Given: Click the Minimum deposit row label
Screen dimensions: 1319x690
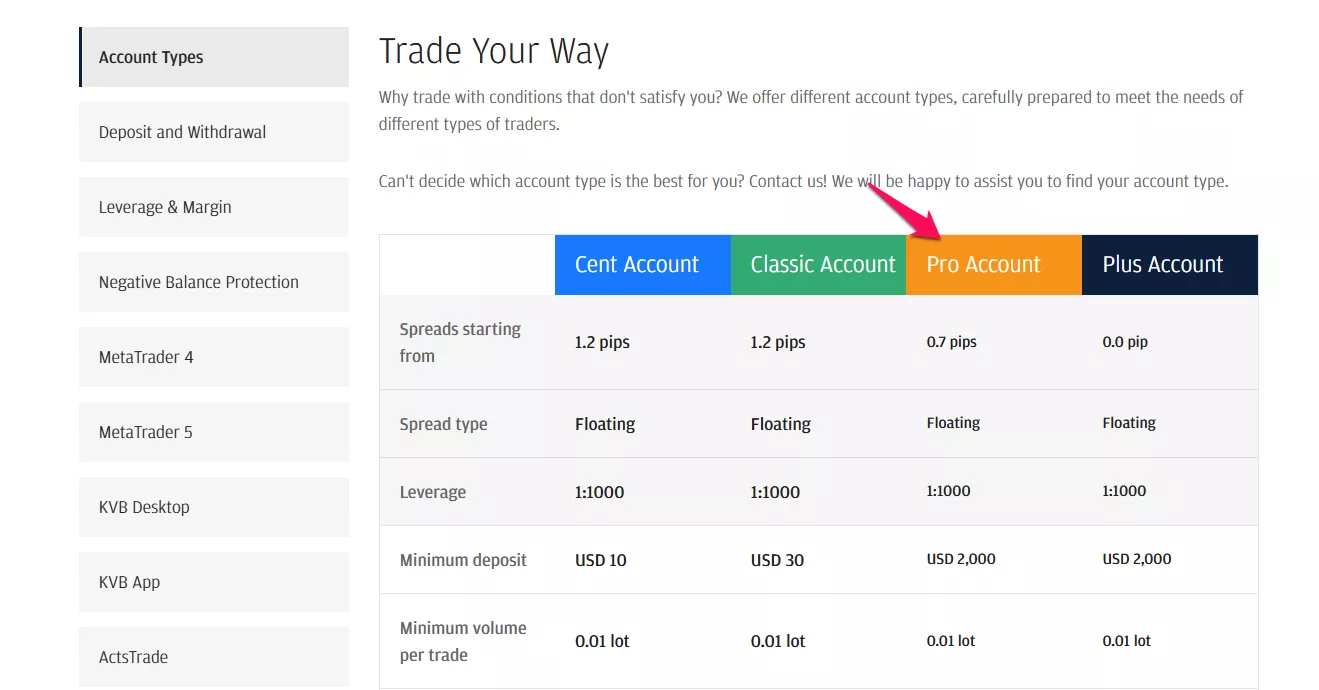Looking at the screenshot, I should (x=463, y=560).
